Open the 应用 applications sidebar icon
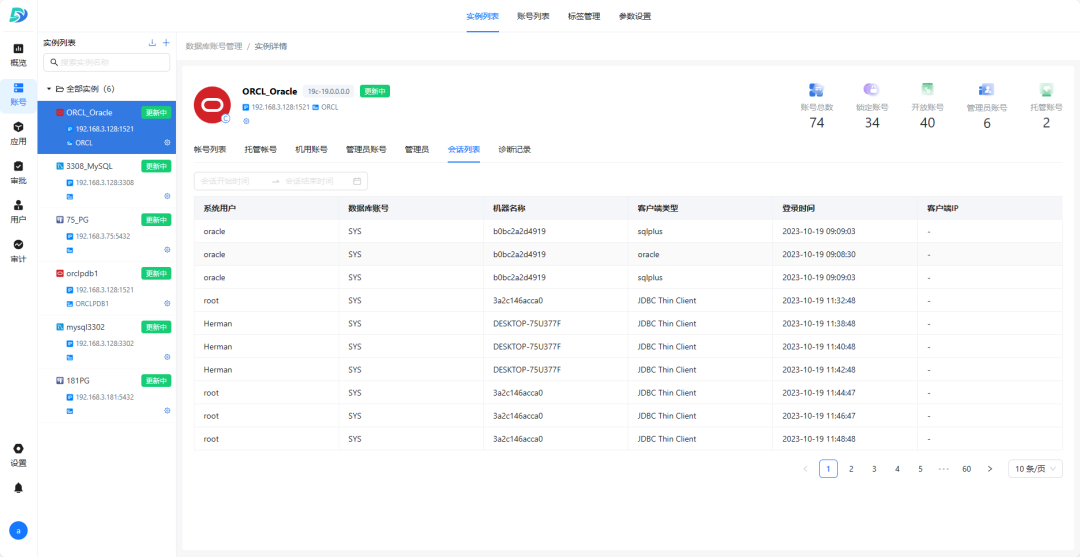 tap(19, 134)
